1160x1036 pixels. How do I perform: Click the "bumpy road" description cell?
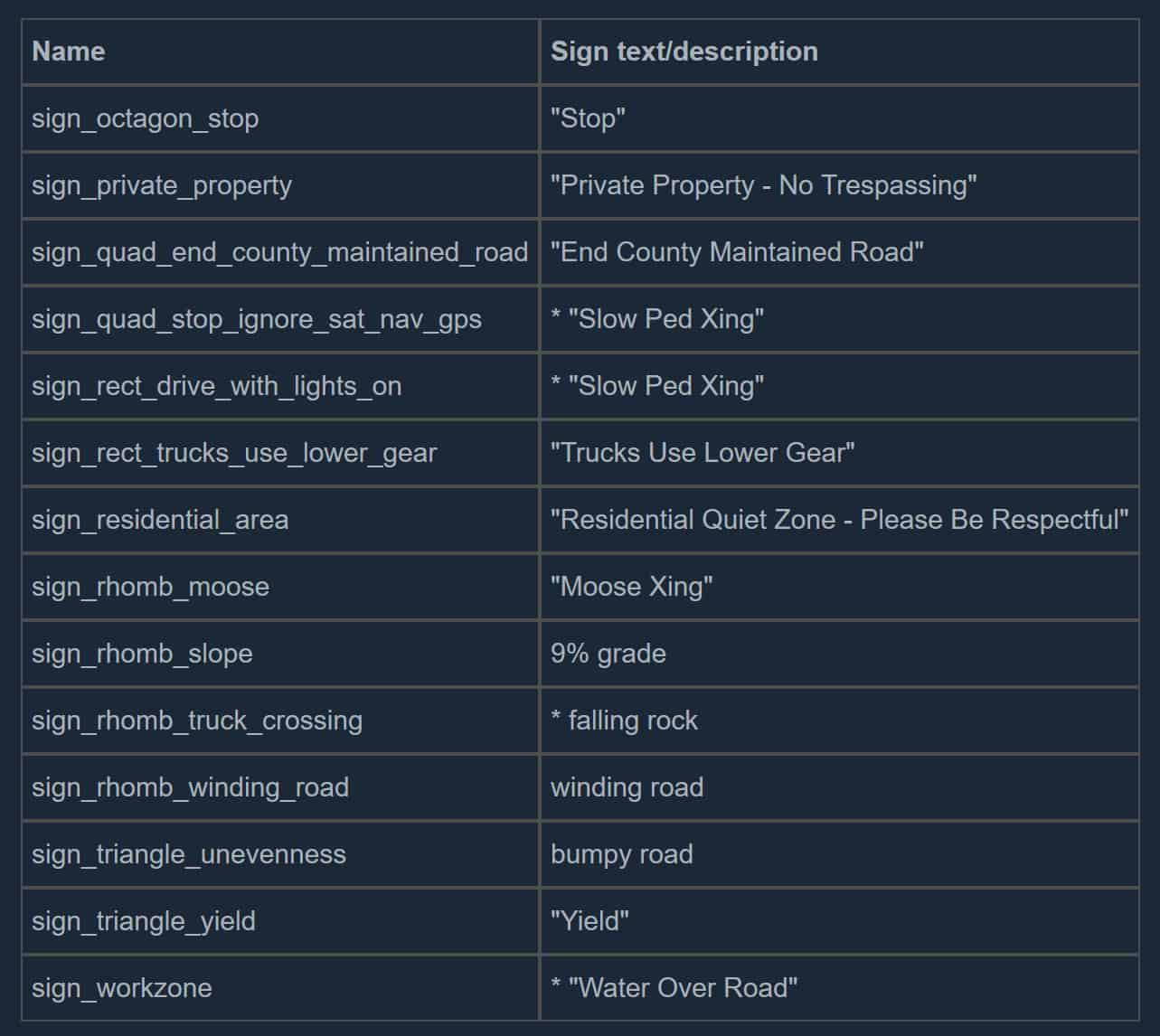tap(622, 854)
